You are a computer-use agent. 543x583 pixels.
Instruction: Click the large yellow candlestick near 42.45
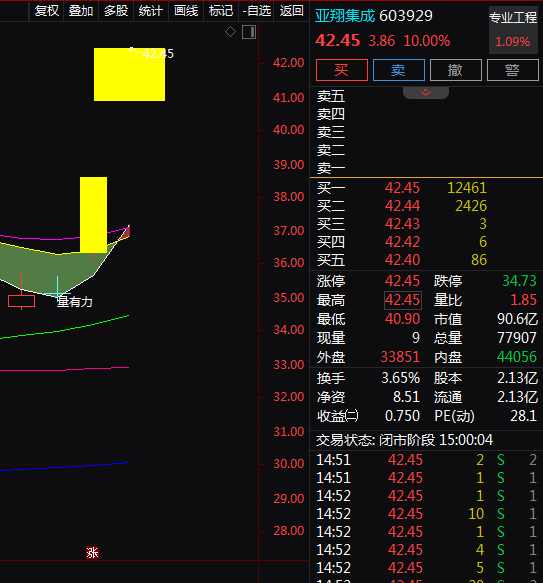point(129,74)
